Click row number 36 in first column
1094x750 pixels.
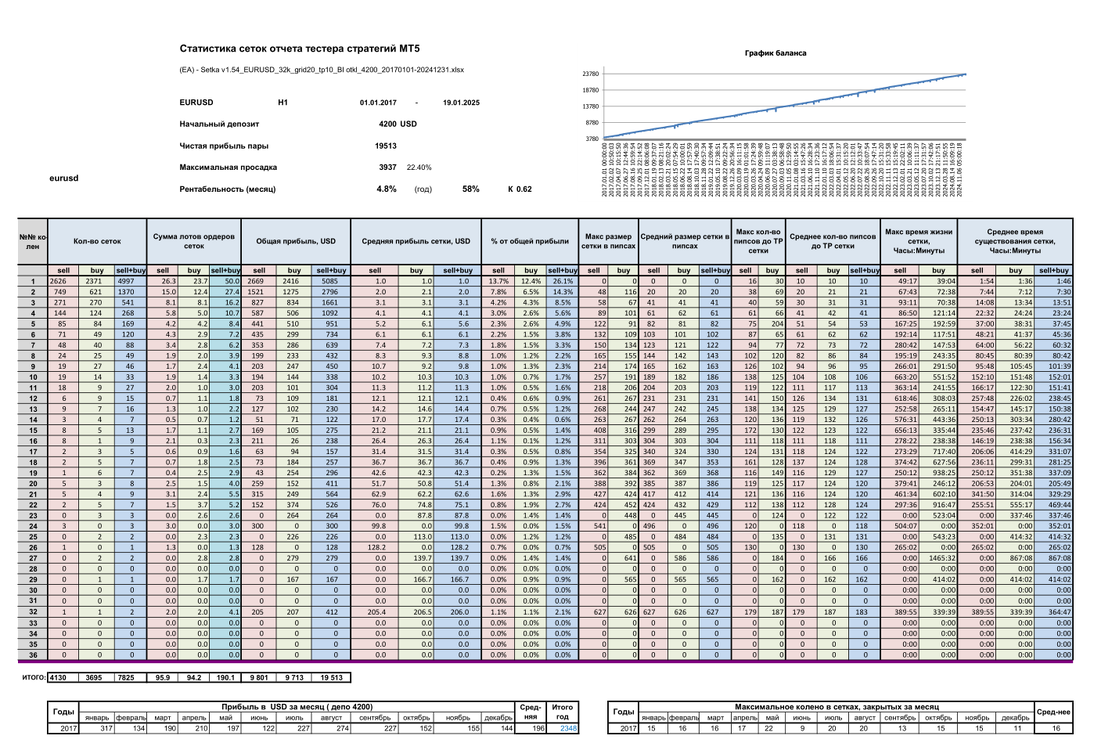[33, 654]
